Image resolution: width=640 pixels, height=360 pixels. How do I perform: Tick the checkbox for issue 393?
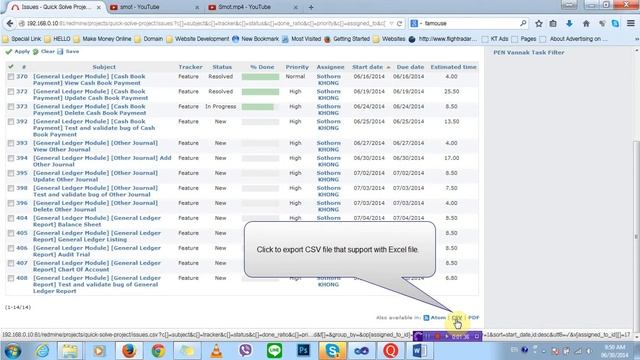point(11,143)
